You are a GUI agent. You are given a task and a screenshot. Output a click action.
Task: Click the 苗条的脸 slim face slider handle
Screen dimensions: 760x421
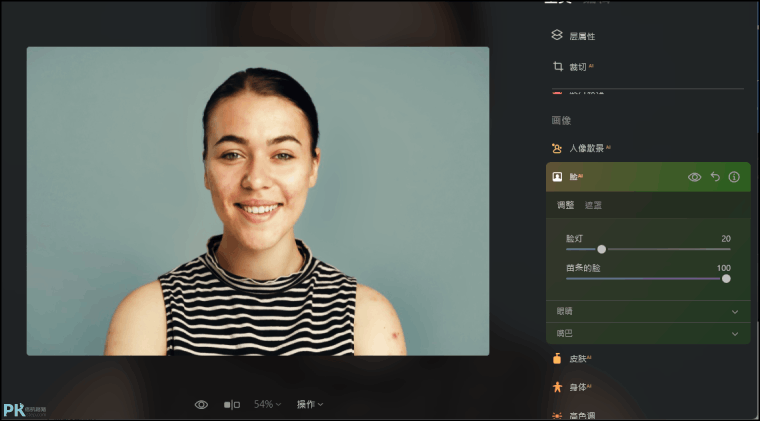point(726,279)
